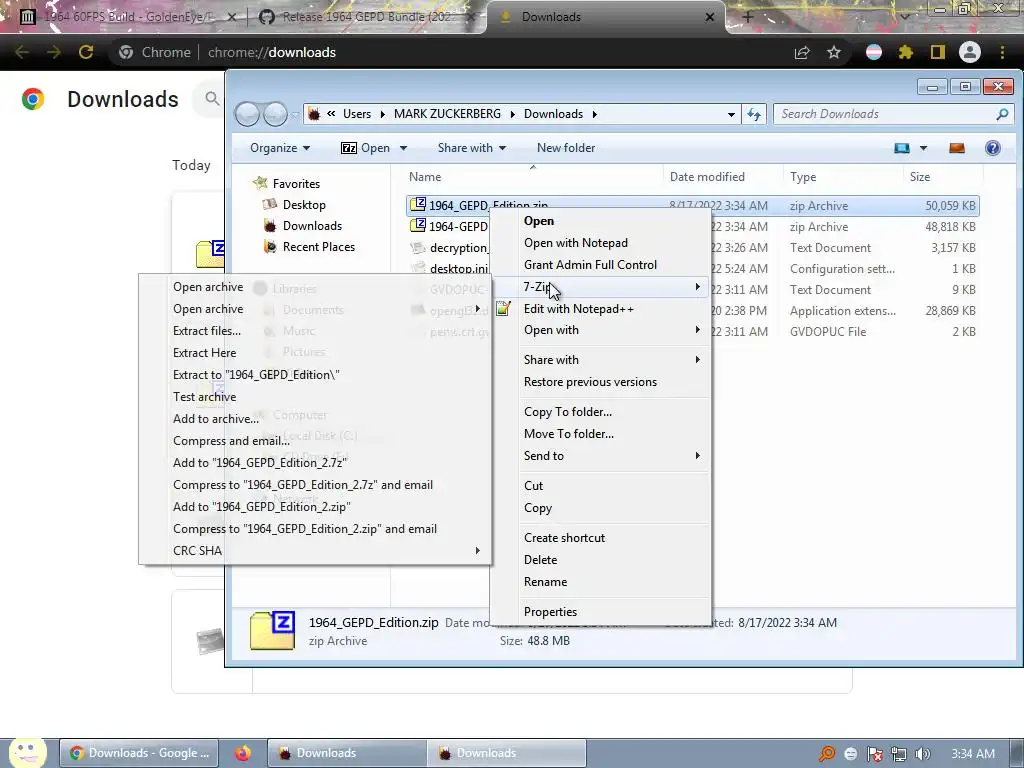The height and width of the screenshot is (768, 1024).
Task: Choose Test archive option
Action: click(204, 396)
